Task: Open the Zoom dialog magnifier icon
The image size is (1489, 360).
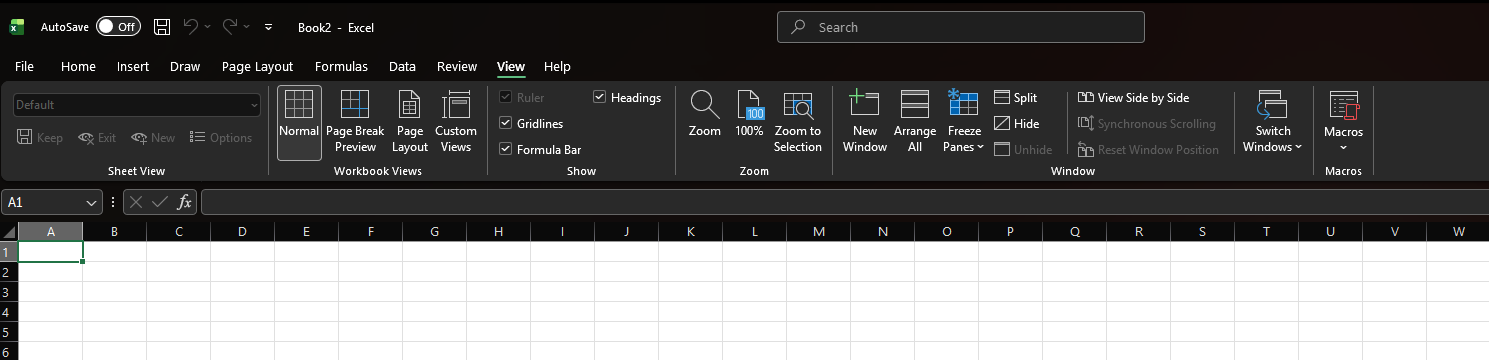Action: (x=704, y=104)
